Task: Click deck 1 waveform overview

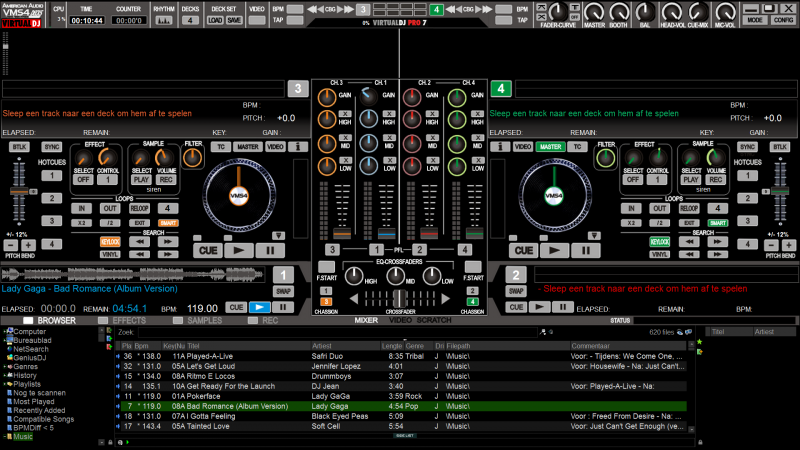Action: pyautogui.click(x=133, y=274)
